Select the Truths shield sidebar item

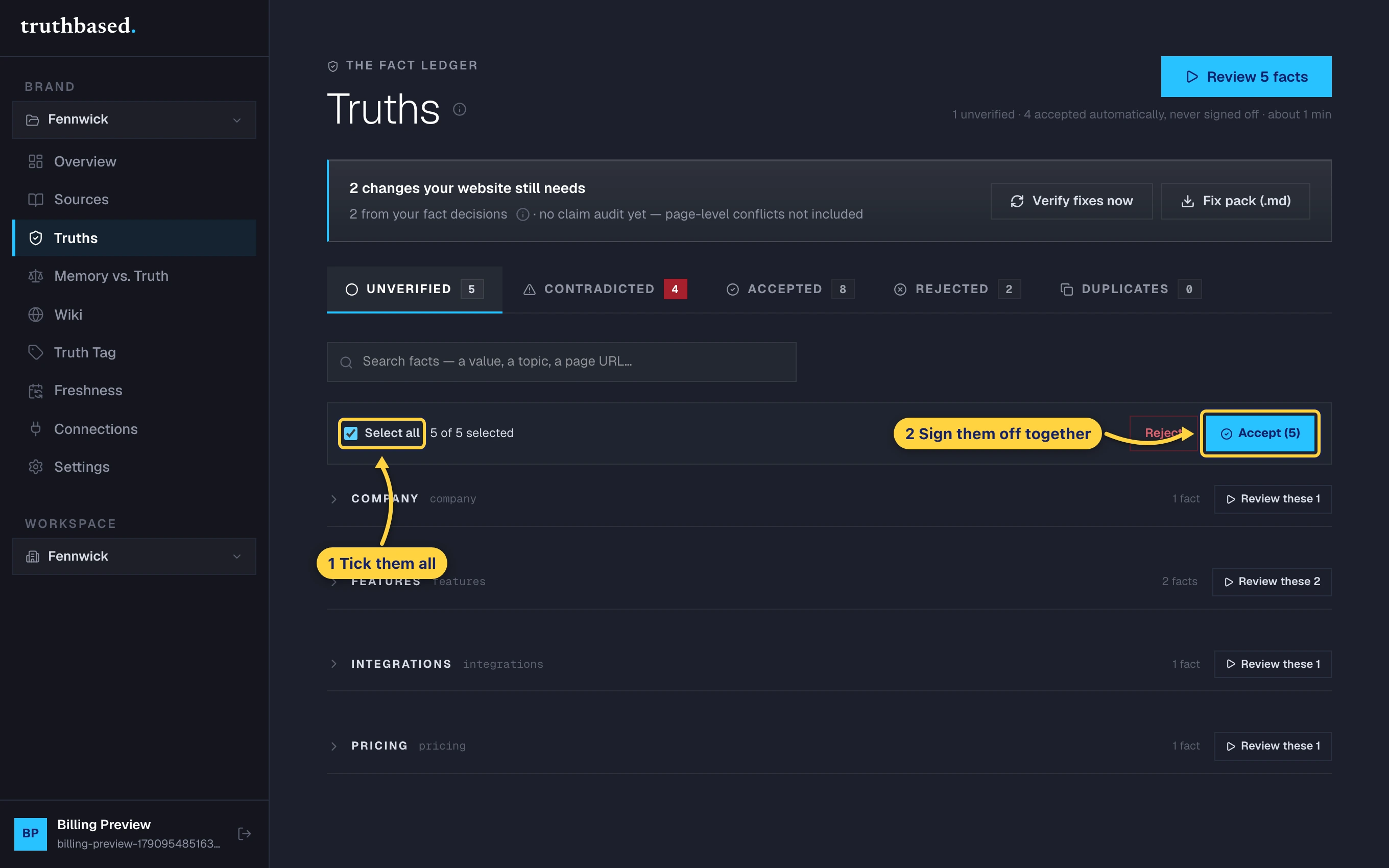click(x=134, y=237)
